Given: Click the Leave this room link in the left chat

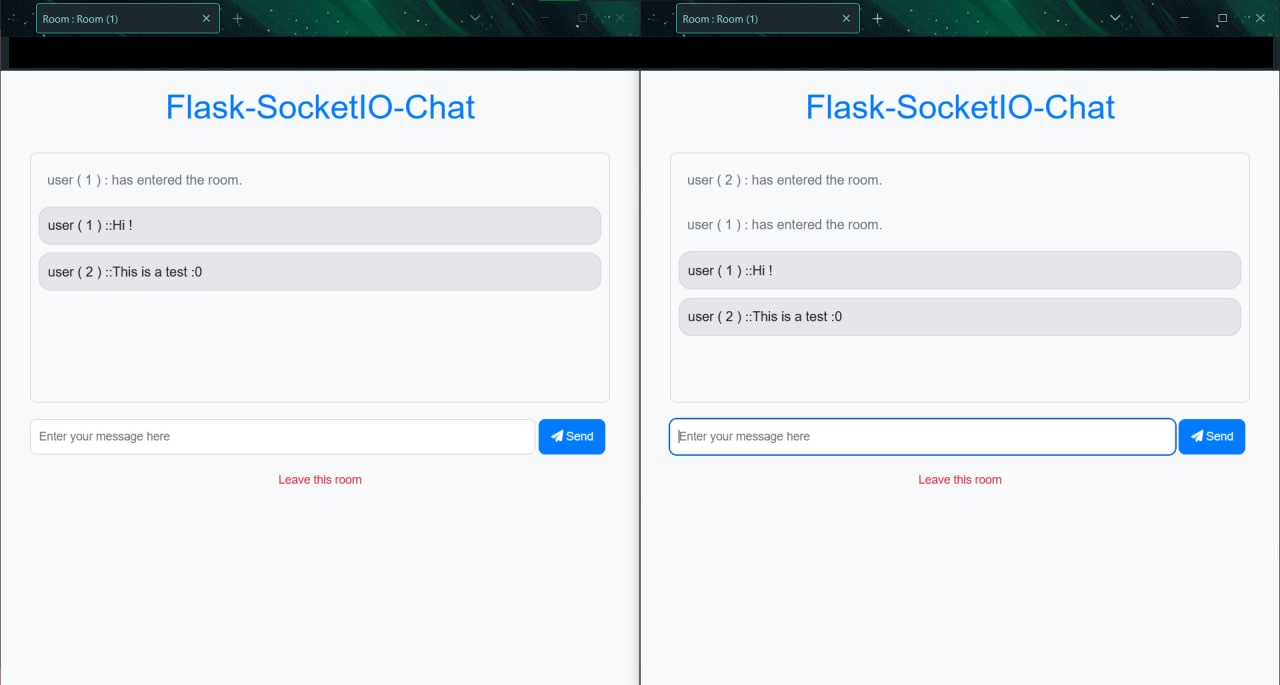Looking at the screenshot, I should 320,479.
